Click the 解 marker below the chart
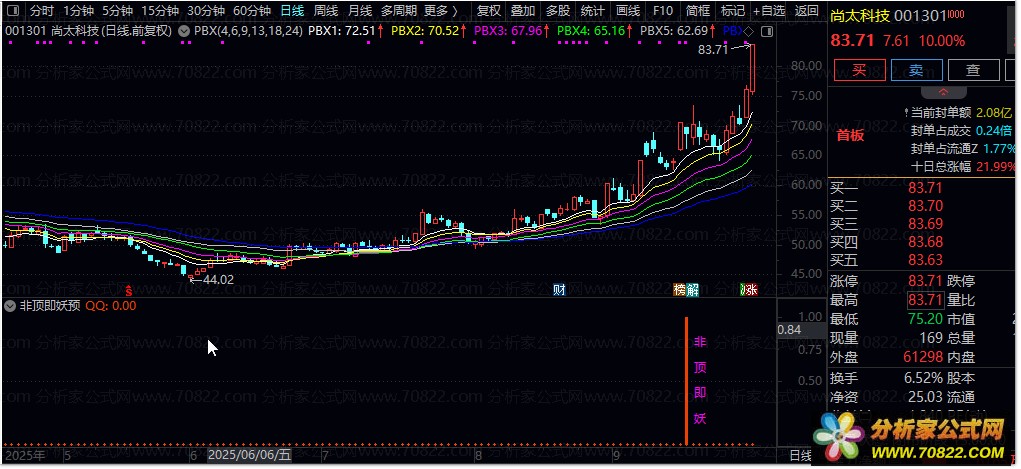Screen dimensions: 1021x469 [x=693, y=290]
